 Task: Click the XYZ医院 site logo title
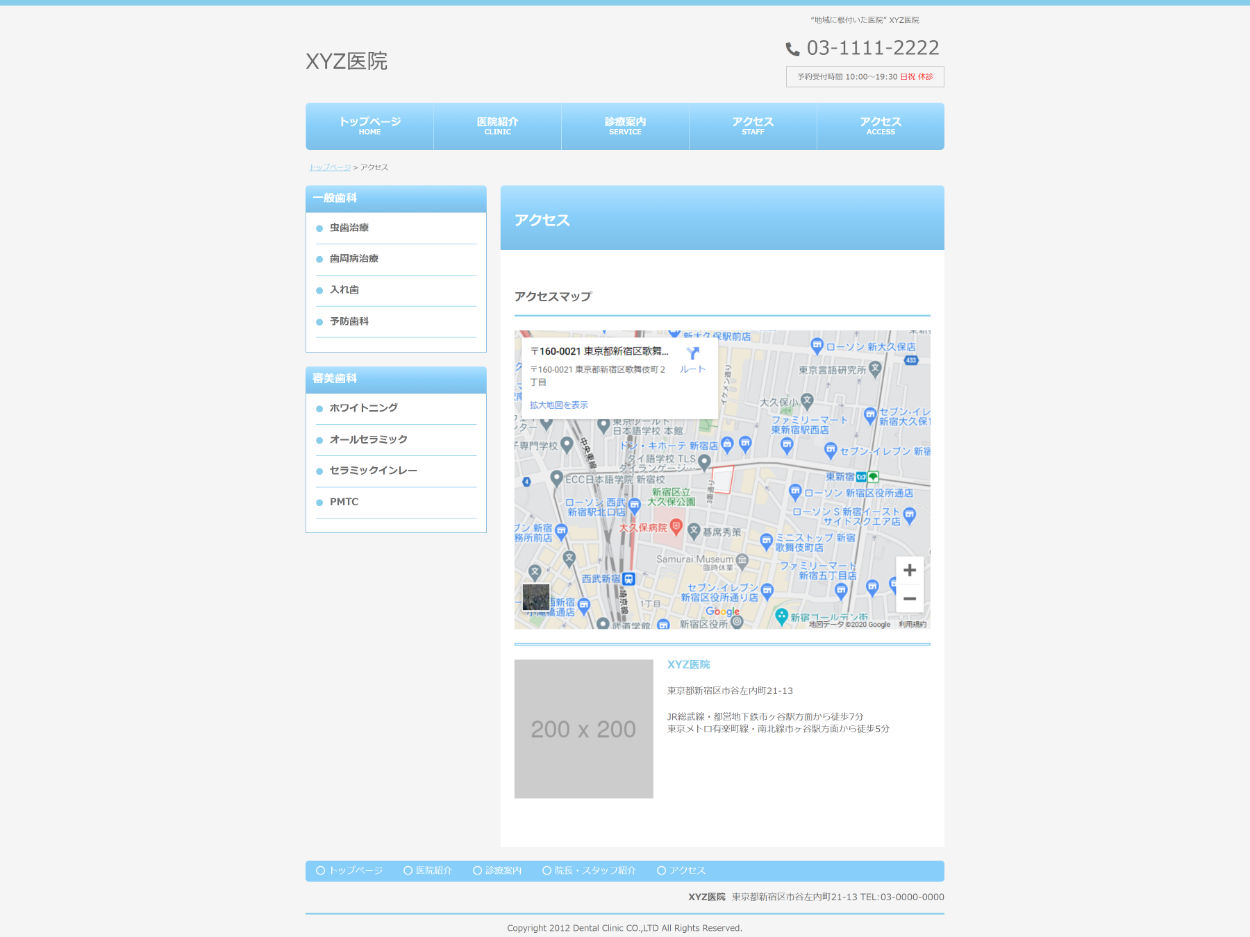(x=346, y=61)
